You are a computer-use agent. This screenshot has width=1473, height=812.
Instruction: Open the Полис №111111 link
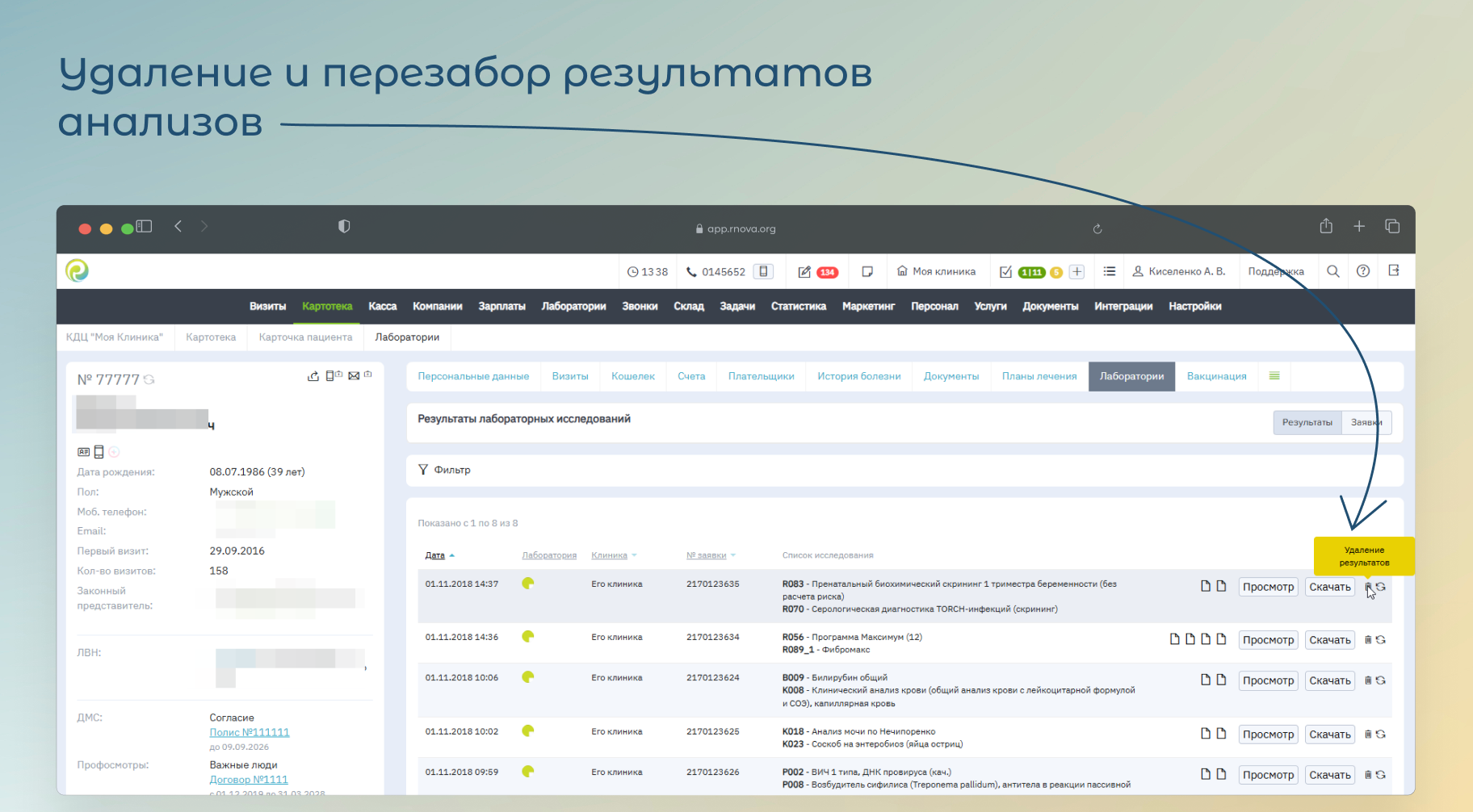tap(250, 732)
